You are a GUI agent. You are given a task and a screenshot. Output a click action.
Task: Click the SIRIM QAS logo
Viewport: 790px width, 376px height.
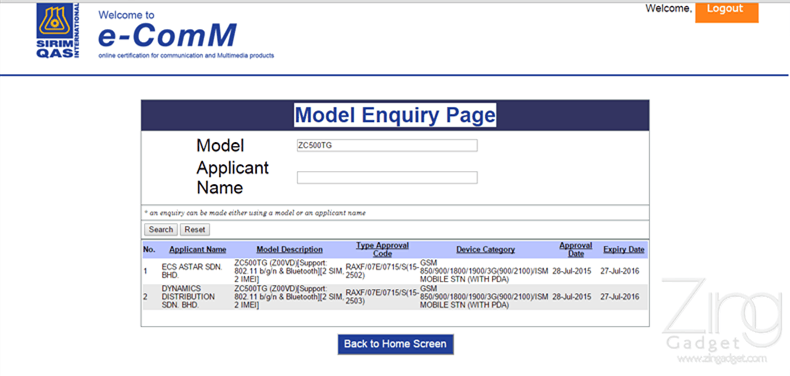point(57,31)
